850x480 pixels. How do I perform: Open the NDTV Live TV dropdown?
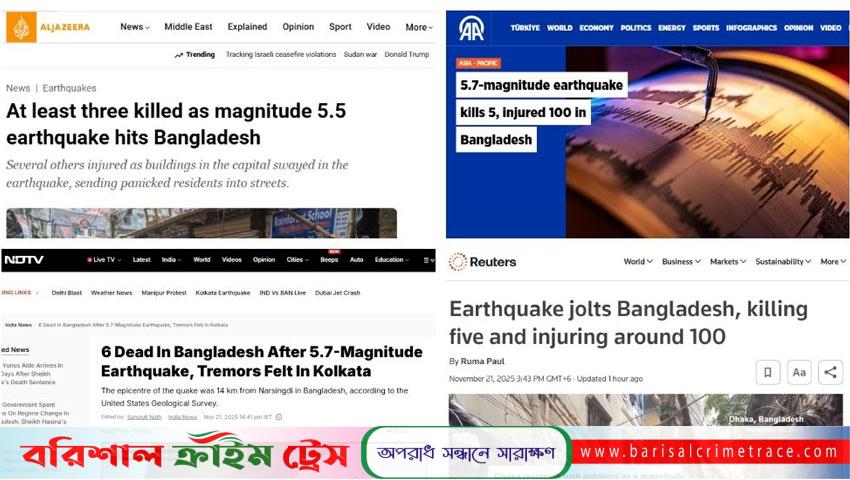click(104, 260)
